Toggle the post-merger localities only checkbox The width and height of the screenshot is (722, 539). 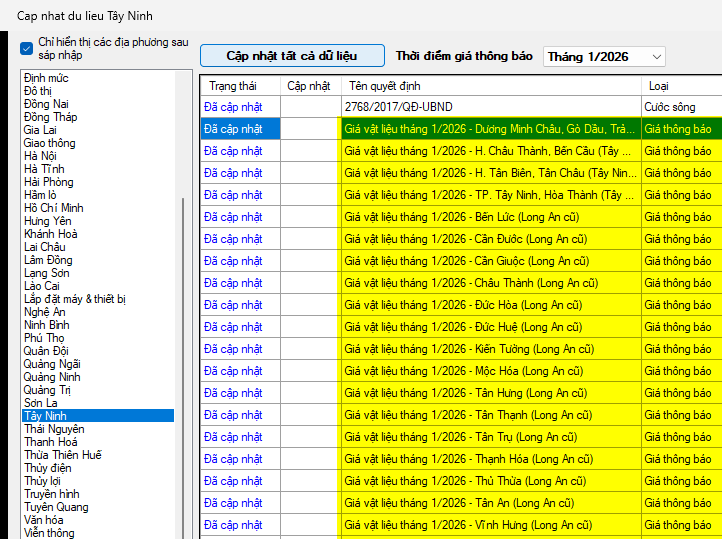tap(27, 48)
